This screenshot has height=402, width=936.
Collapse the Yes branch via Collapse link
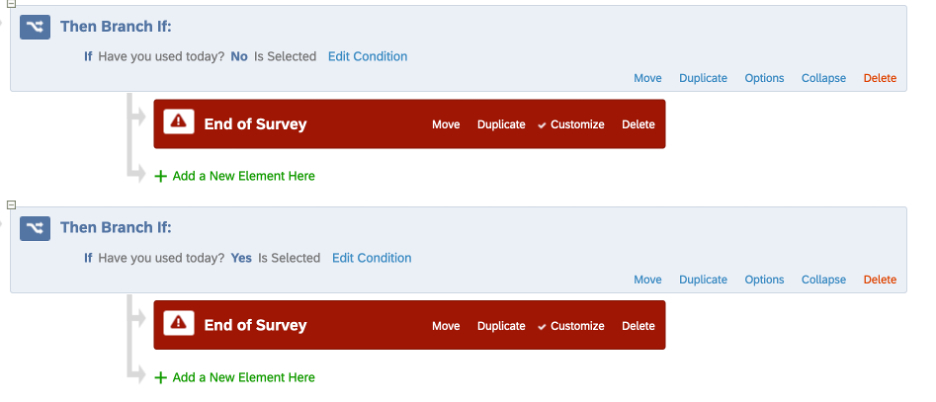click(823, 280)
